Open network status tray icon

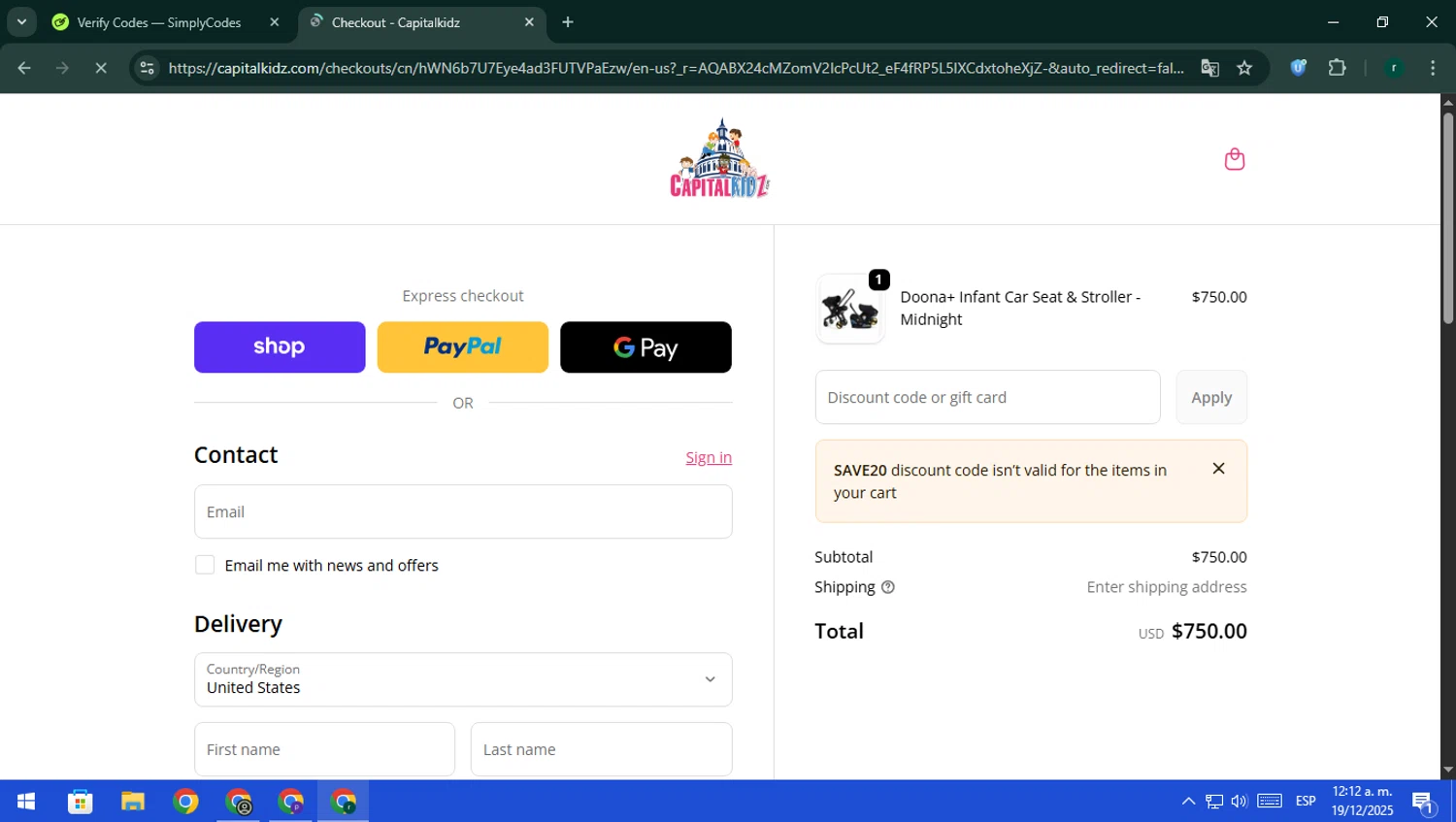coord(1214,802)
